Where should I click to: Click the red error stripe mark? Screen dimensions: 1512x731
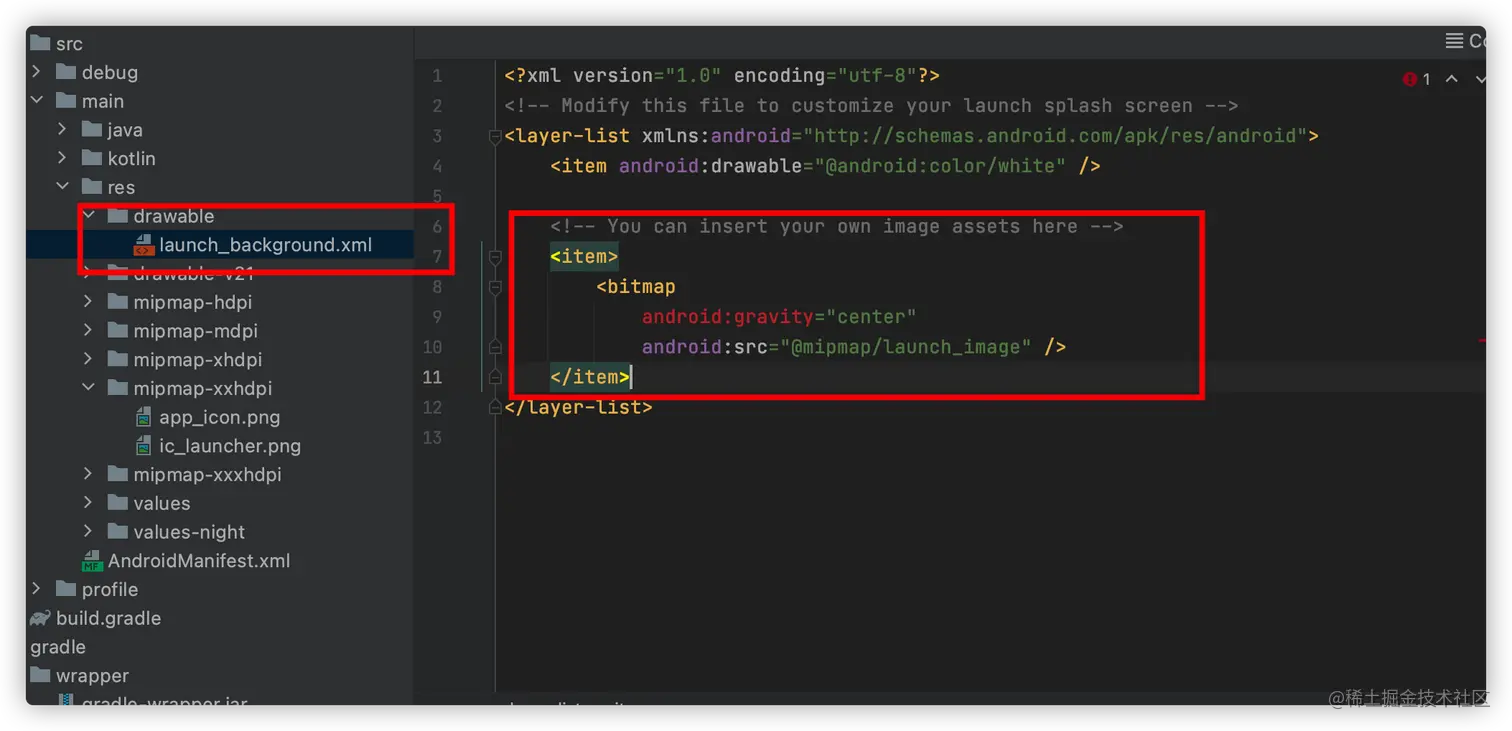click(1482, 341)
